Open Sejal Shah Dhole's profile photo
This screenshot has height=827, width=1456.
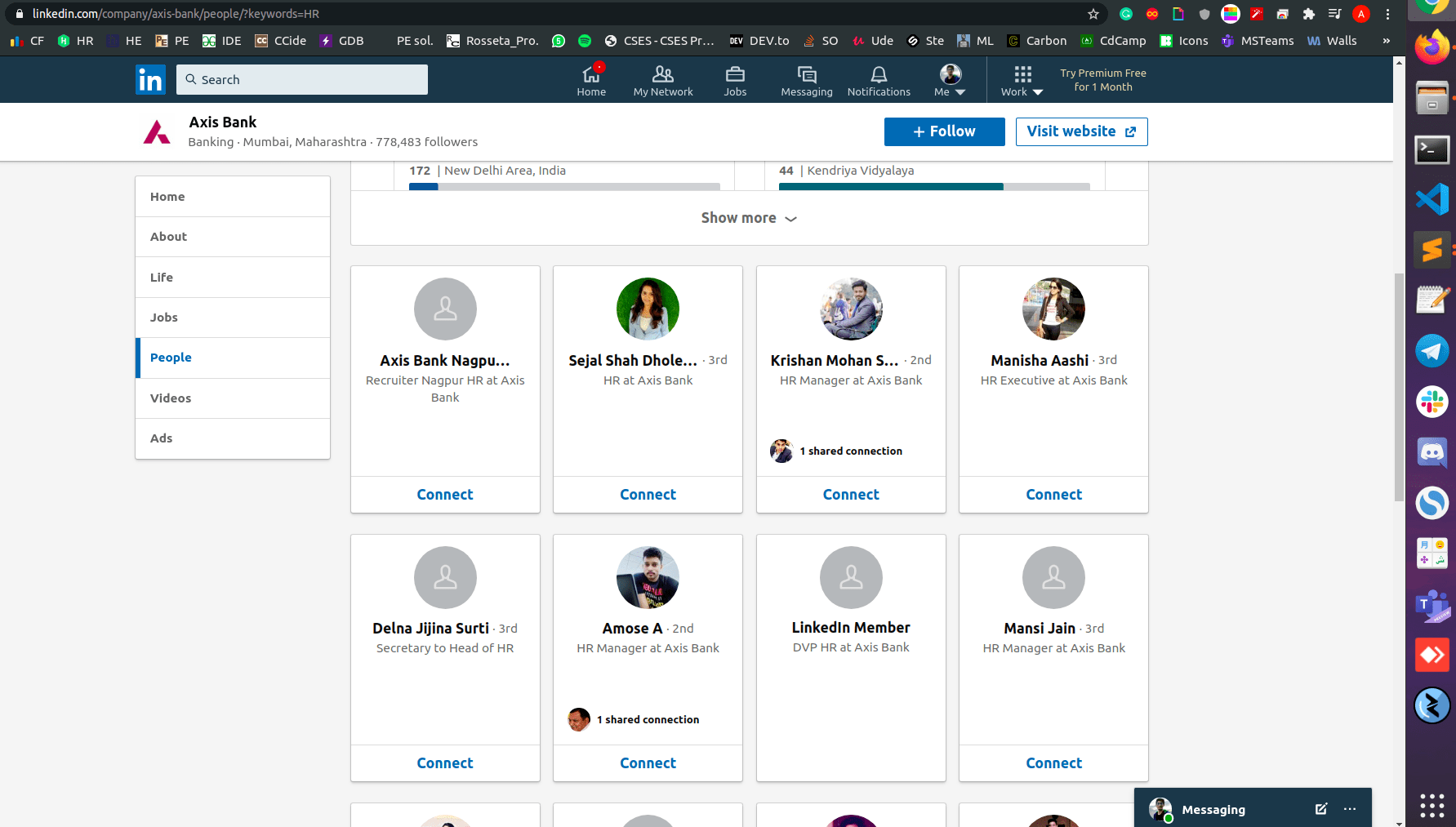648,309
